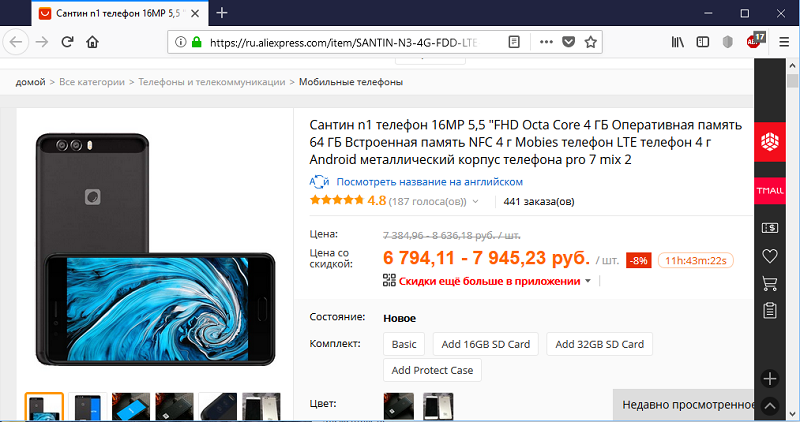Image resolution: width=800 pixels, height=422 pixels.
Task: Click the browser forward arrow
Action: pyautogui.click(x=42, y=42)
